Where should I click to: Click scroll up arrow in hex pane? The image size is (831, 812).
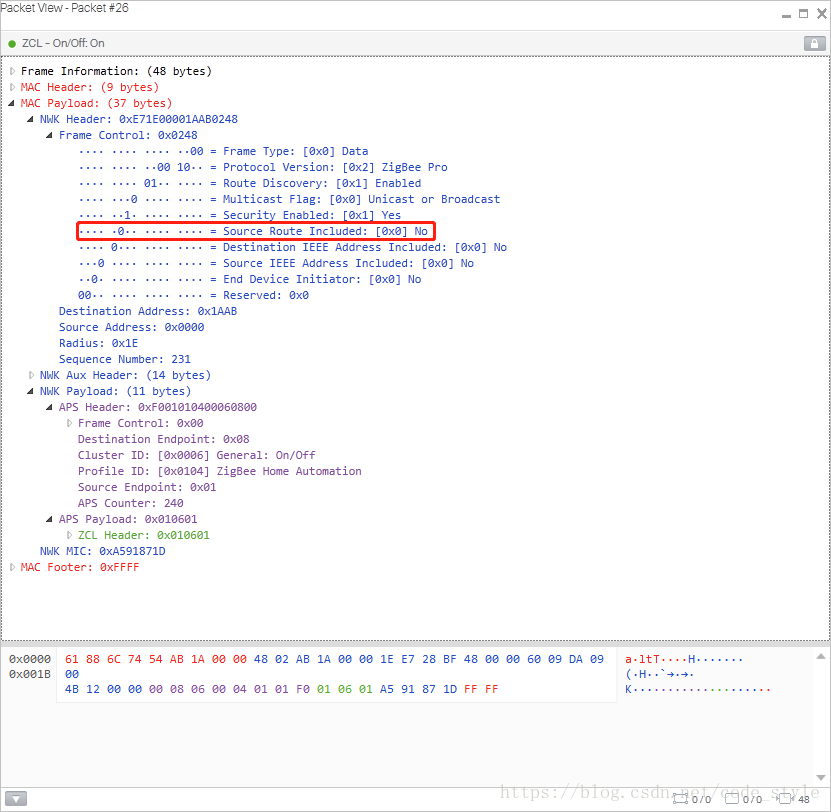tap(821, 656)
